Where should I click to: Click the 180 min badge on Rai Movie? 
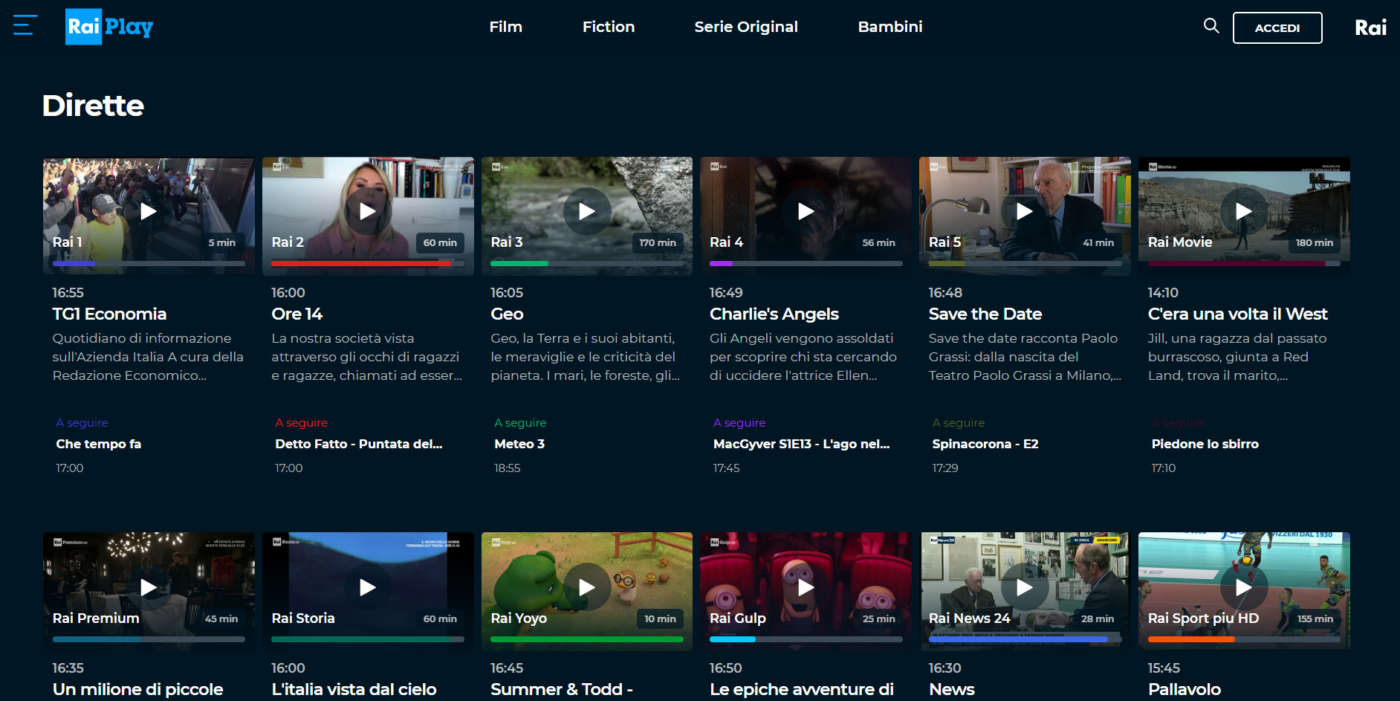[1315, 242]
